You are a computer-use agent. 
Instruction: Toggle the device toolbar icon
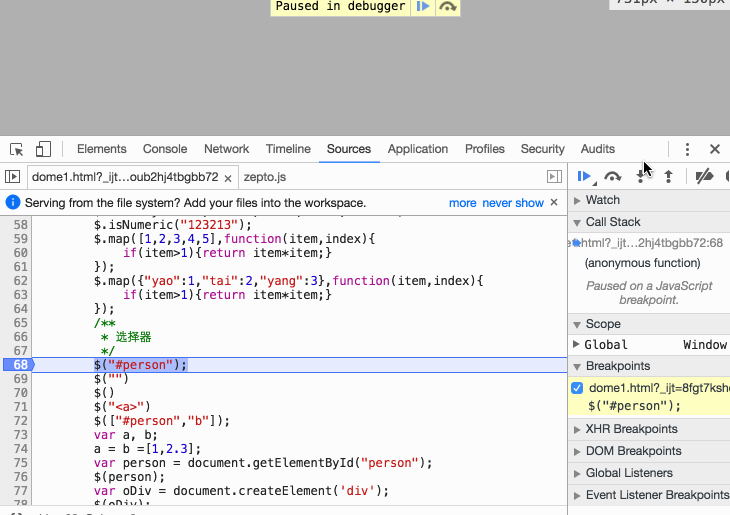(43, 149)
